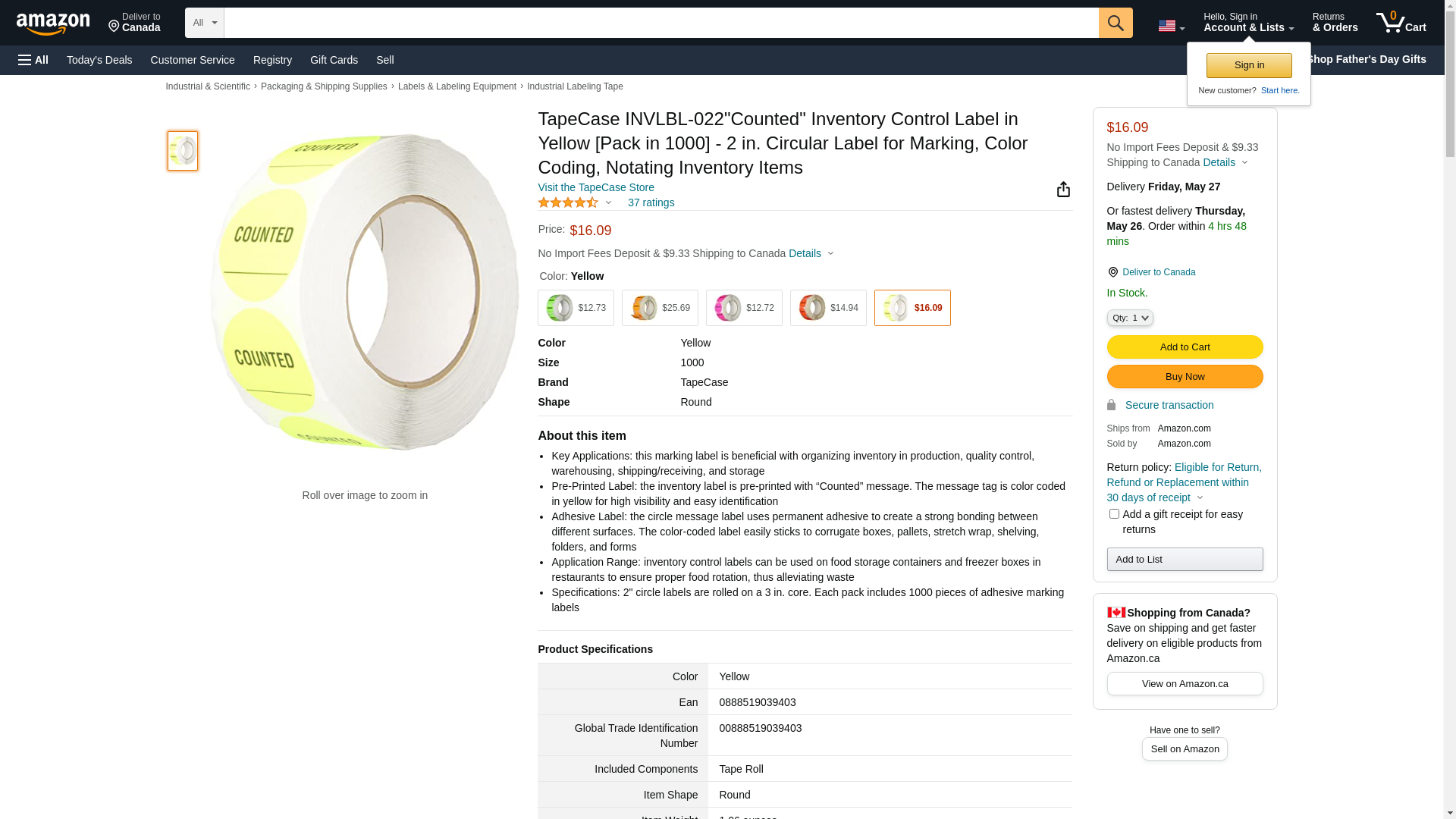
Task: Select the pink $12.72 color option
Action: click(744, 308)
